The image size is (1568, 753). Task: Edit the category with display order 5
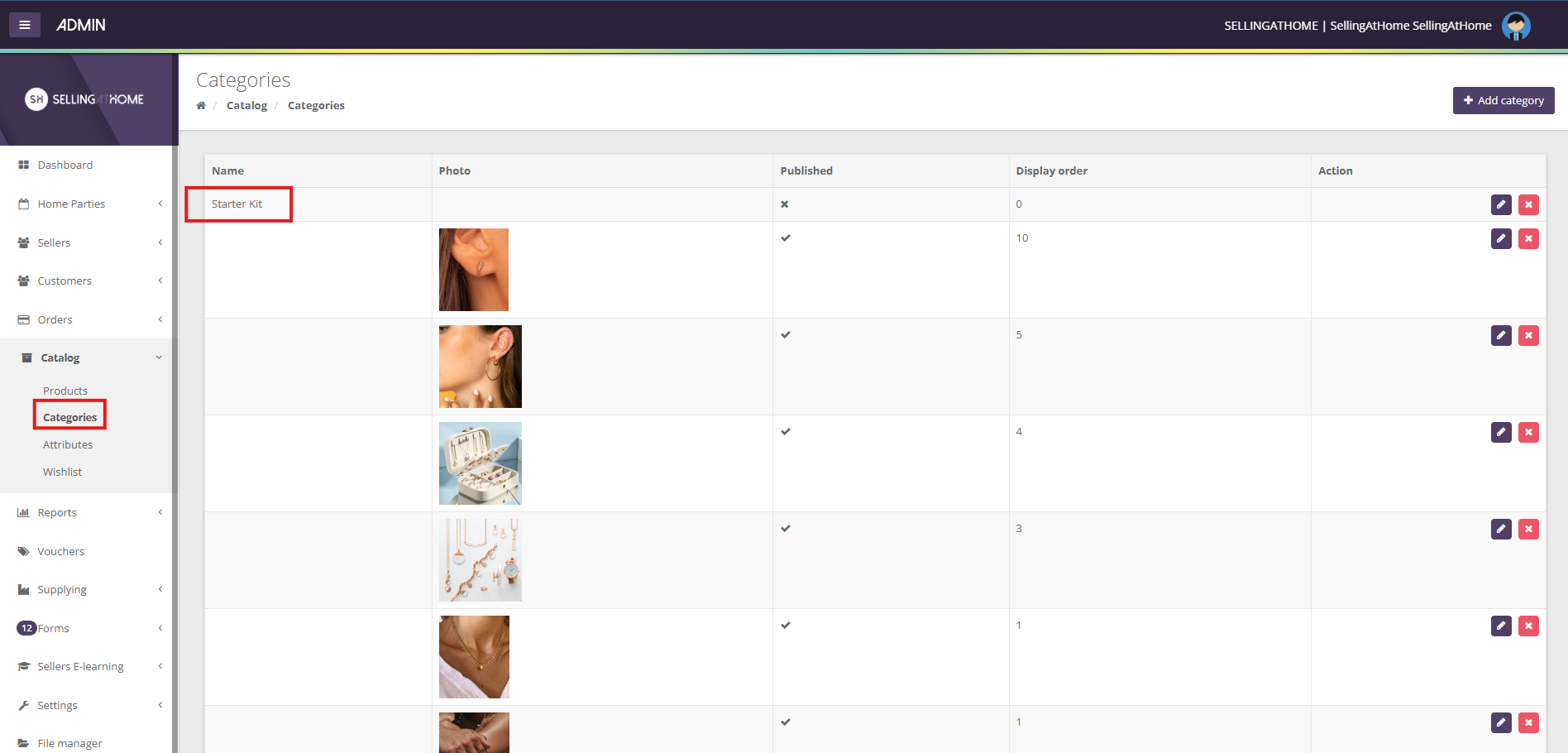1501,335
